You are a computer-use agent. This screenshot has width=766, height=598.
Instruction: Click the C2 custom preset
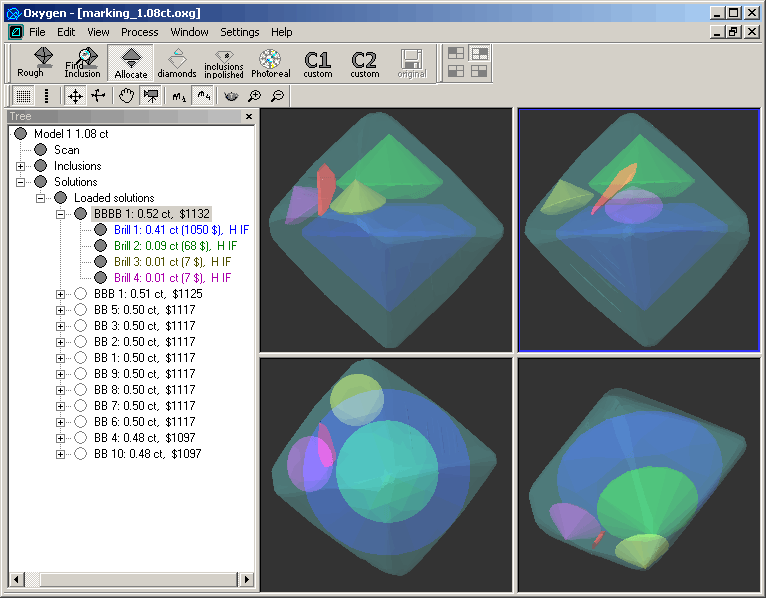click(364, 62)
